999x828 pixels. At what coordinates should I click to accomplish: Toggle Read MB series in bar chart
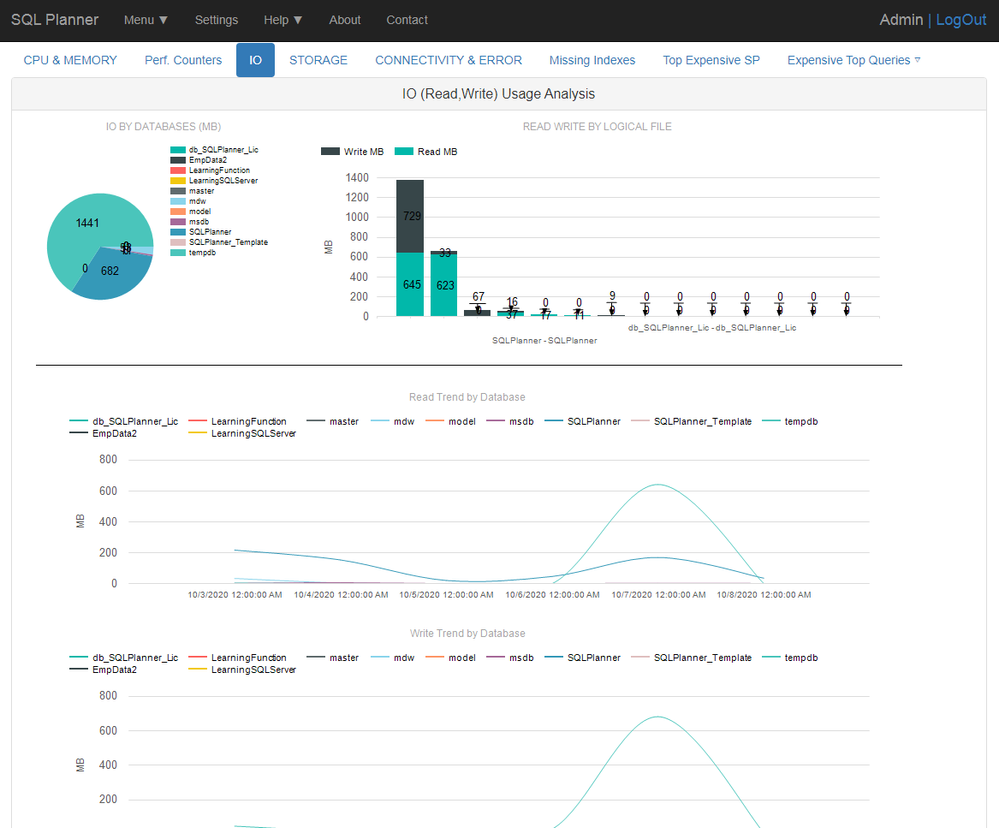(426, 152)
